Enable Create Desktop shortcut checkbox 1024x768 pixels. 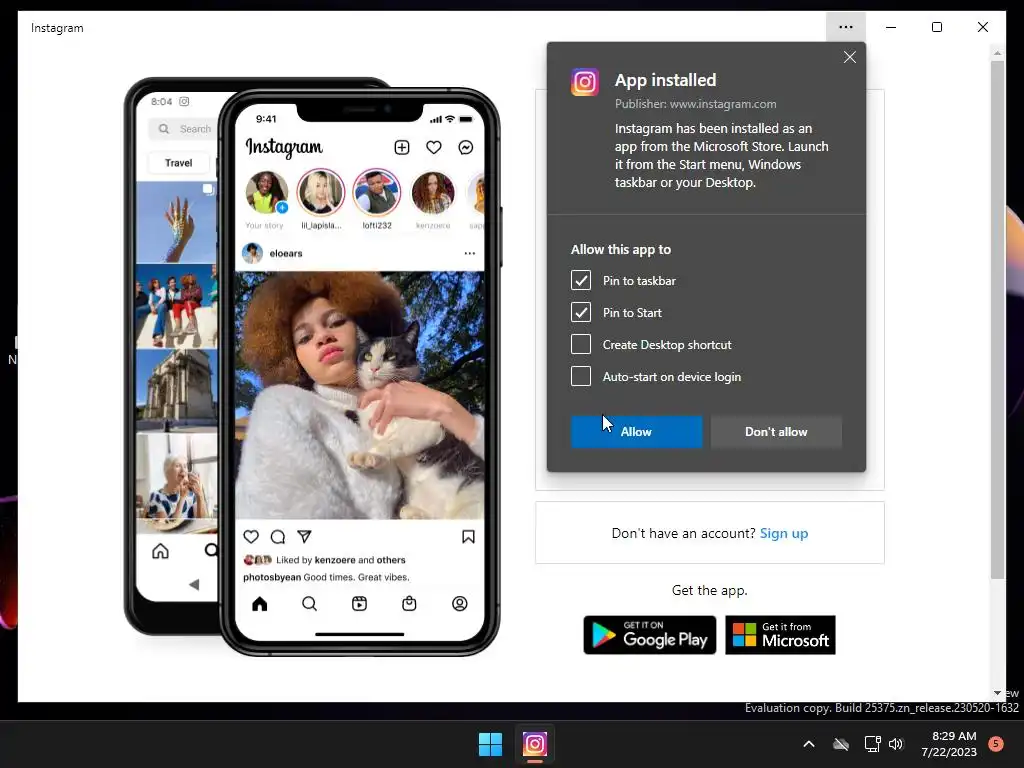click(581, 344)
